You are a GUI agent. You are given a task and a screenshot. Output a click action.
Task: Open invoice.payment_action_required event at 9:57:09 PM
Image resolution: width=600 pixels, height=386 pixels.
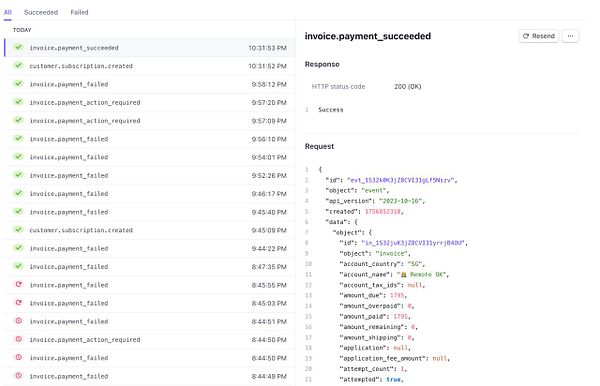(150, 121)
